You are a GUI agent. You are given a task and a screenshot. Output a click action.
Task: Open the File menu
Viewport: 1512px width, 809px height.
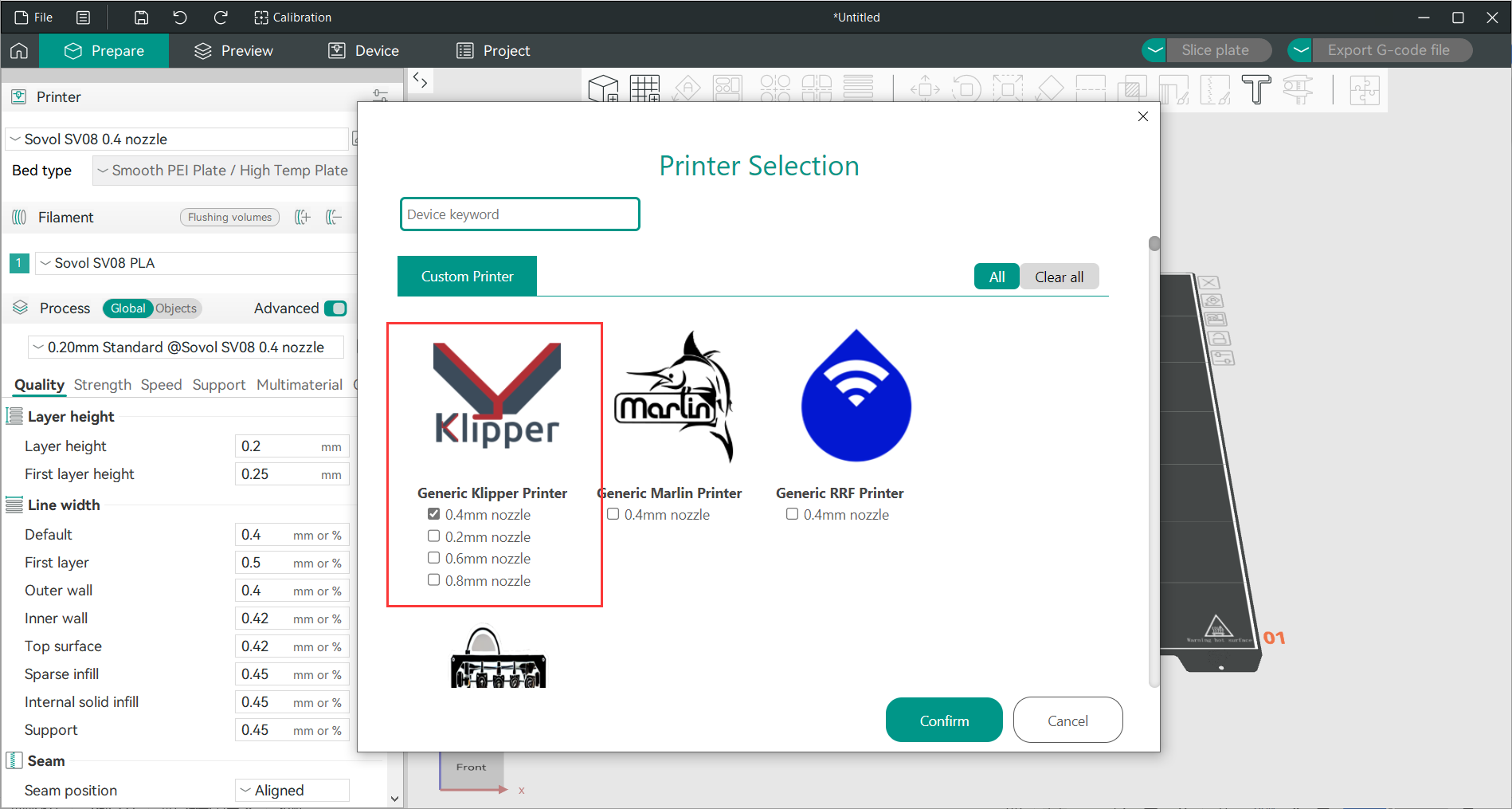click(x=33, y=17)
